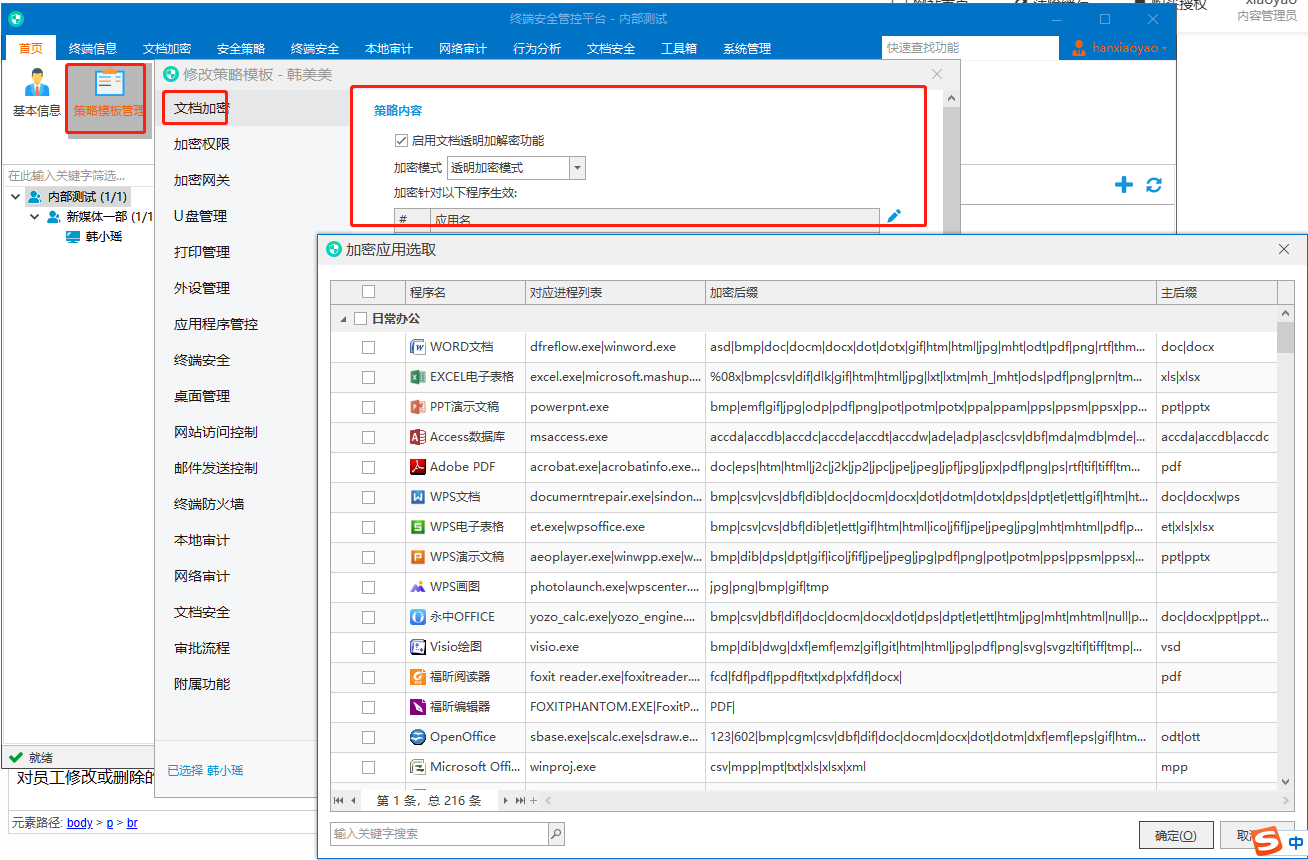Click the 输入关键字搜索 input field
Image resolution: width=1308 pixels, height=860 pixels.
pyautogui.click(x=439, y=833)
